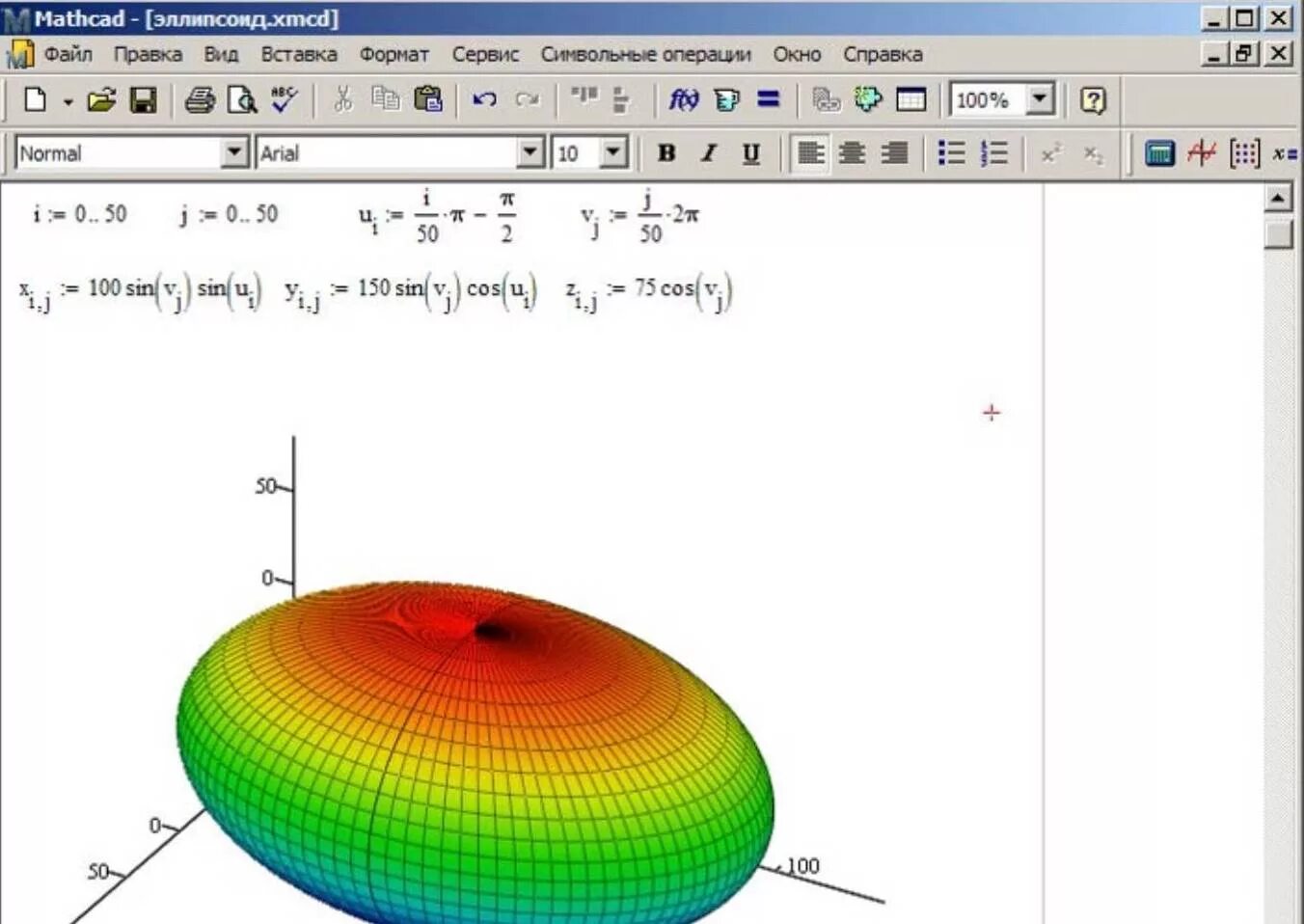Screen dimensions: 1304x924
Task: Toggle numbered list
Action: (993, 152)
